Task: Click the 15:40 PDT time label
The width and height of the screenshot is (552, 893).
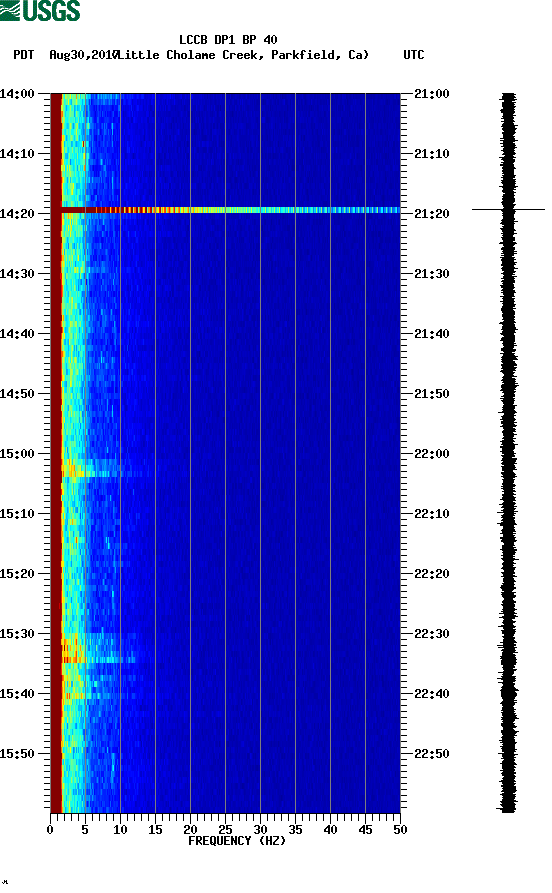Action: tap(17, 694)
